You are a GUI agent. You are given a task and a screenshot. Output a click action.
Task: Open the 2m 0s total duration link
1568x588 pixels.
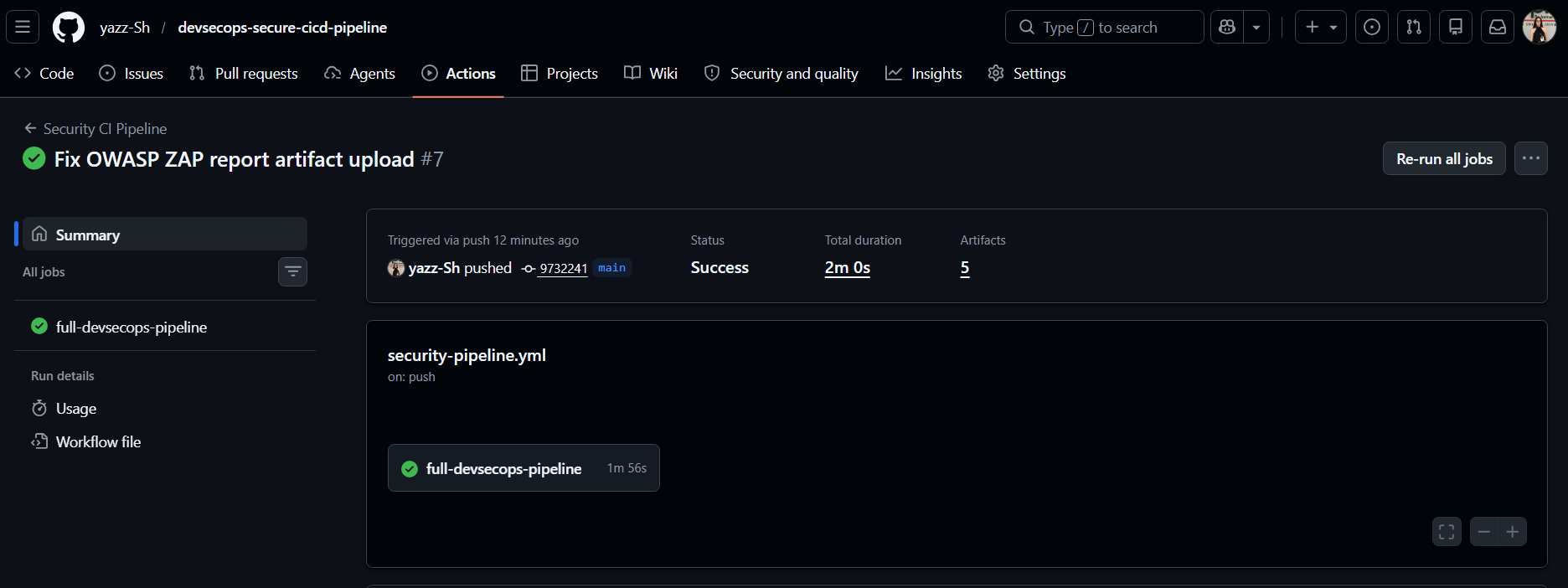[x=847, y=267]
